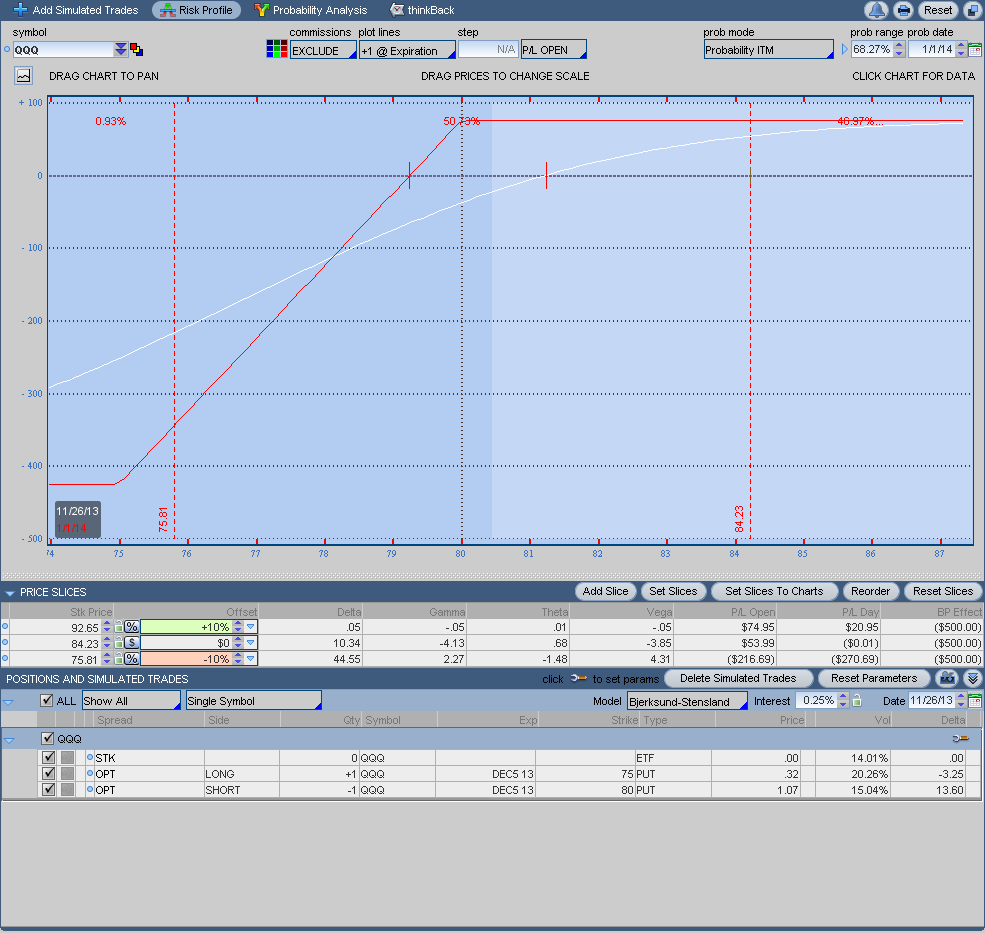Image resolution: width=985 pixels, height=933 pixels.
Task: Click the blue dot on the 84.23 slice row
Action: pyautogui.click(x=6, y=642)
